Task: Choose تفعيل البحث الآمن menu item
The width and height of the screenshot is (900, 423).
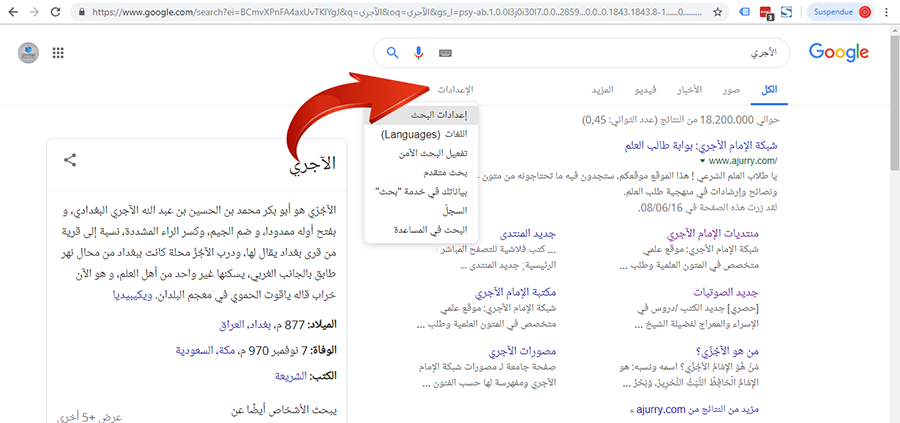Action: pyautogui.click(x=421, y=154)
